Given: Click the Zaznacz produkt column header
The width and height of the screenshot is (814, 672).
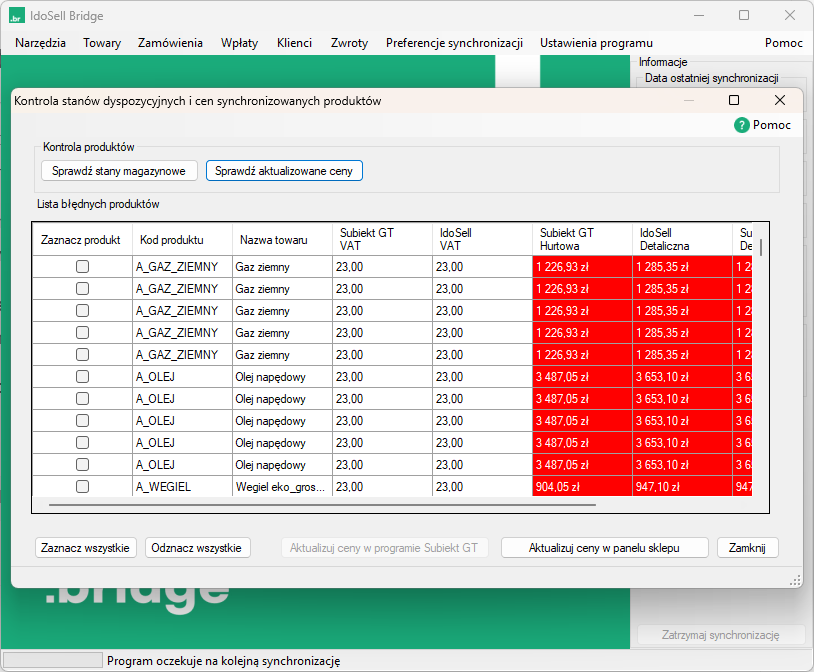Looking at the screenshot, I should tap(82, 239).
